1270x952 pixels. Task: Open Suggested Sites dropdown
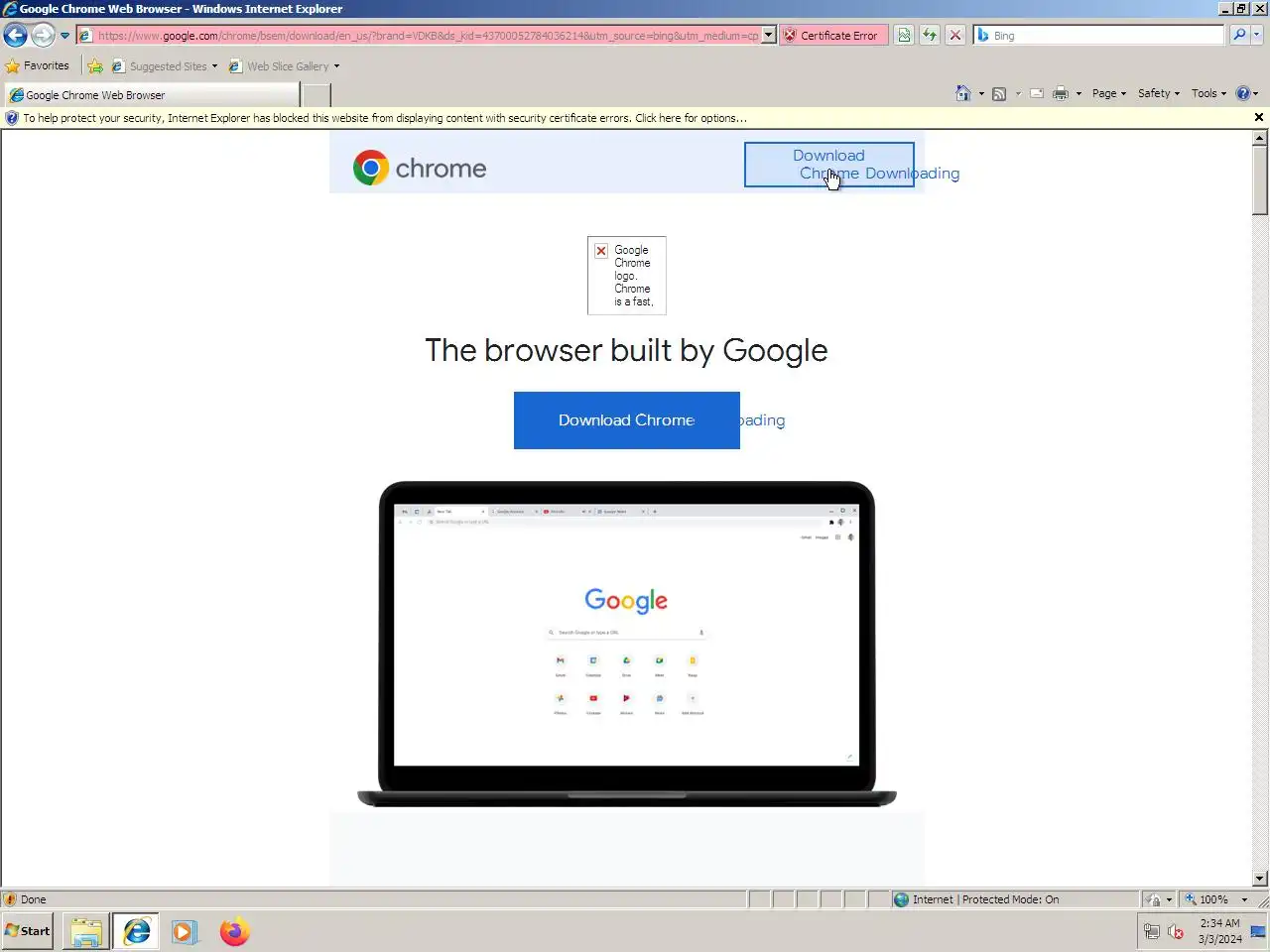point(165,66)
